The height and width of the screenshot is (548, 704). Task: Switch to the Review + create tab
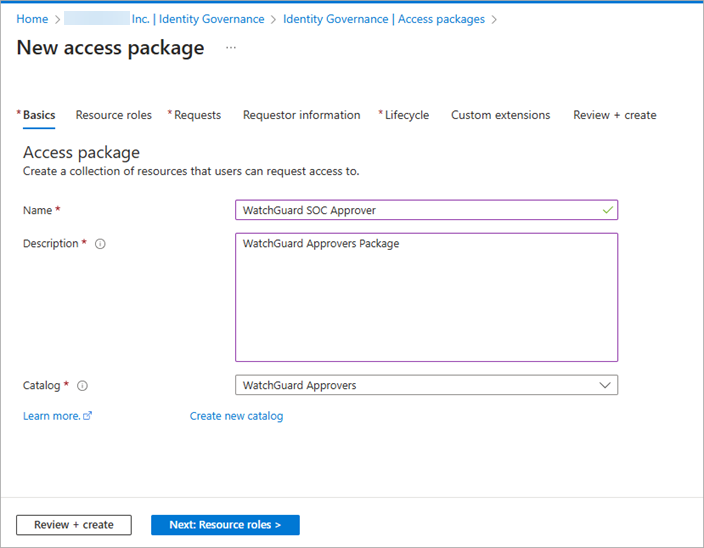(614, 115)
